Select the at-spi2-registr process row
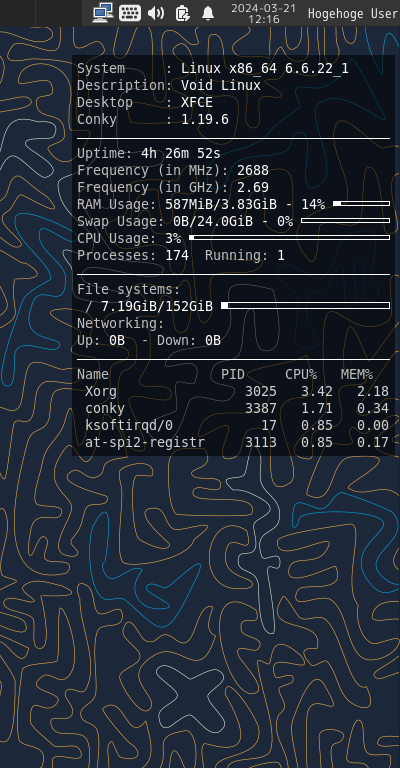 (233, 443)
